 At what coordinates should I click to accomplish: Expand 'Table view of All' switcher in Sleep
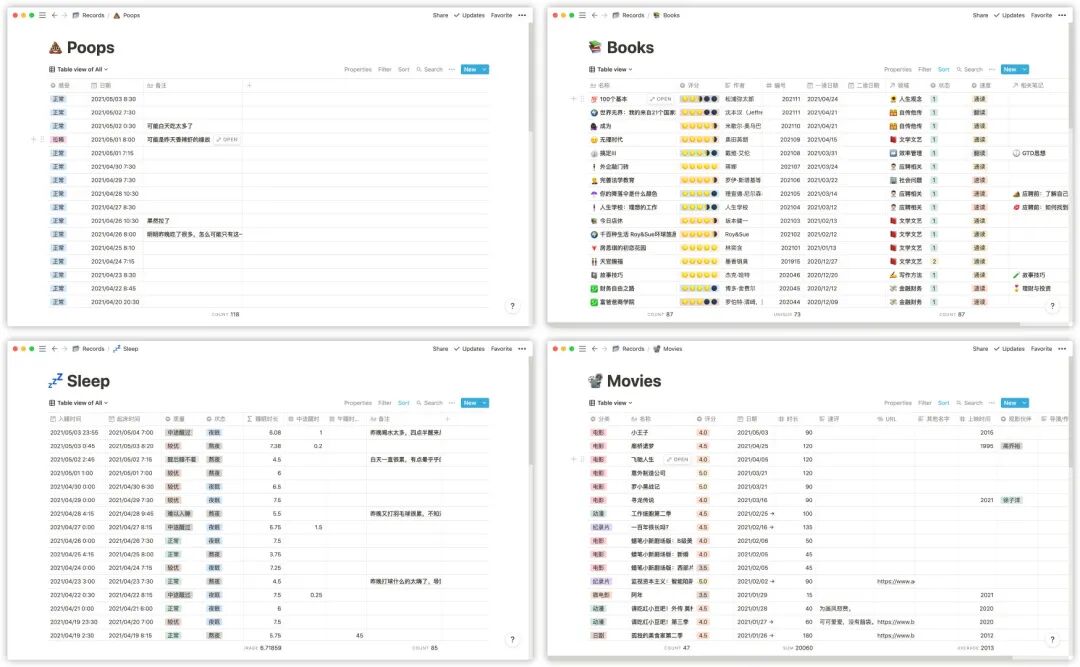coord(79,403)
